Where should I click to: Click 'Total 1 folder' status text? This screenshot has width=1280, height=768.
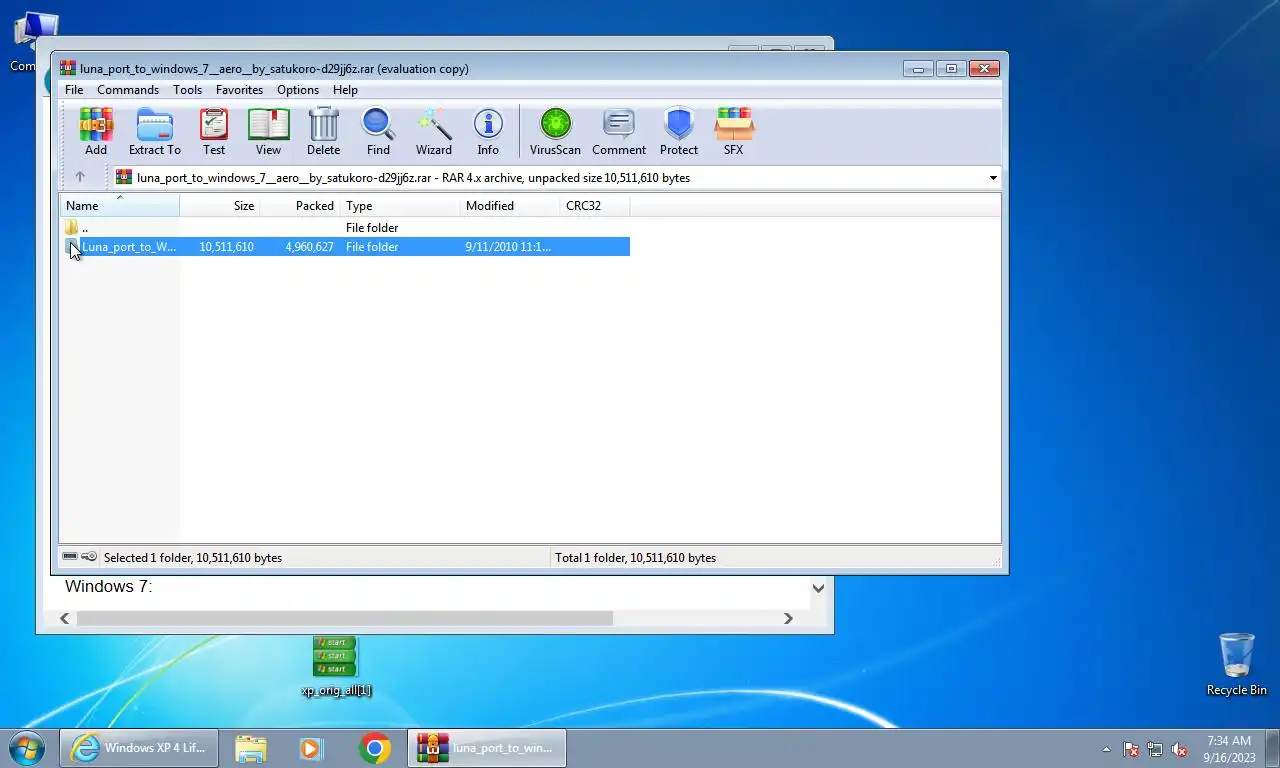[x=635, y=558]
